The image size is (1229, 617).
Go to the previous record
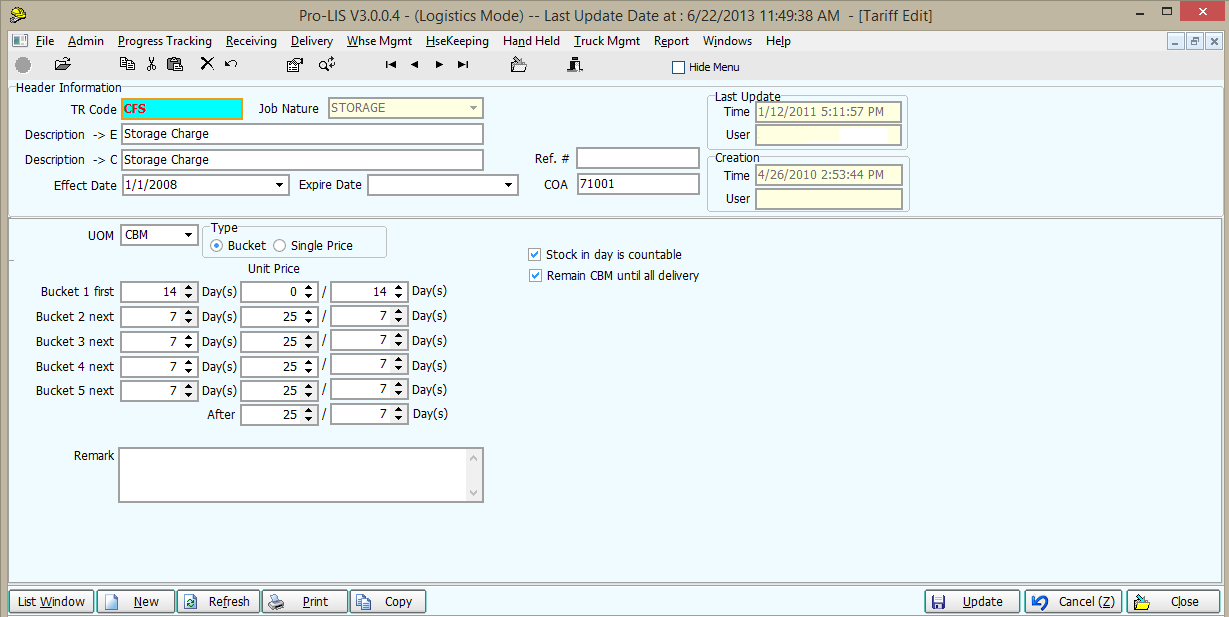415,64
